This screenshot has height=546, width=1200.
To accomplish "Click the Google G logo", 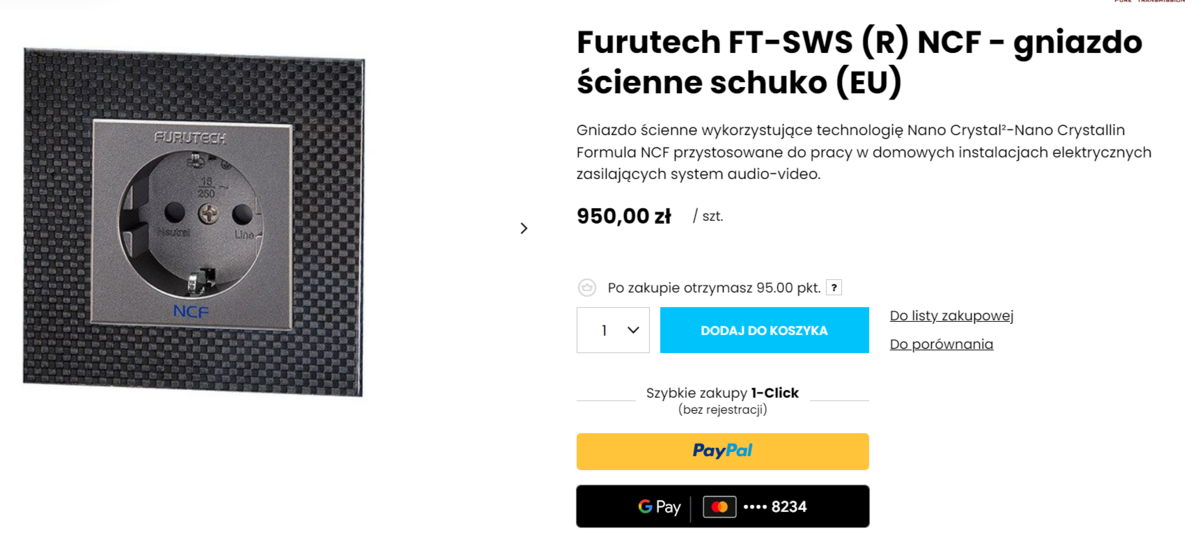I will click(x=646, y=507).
